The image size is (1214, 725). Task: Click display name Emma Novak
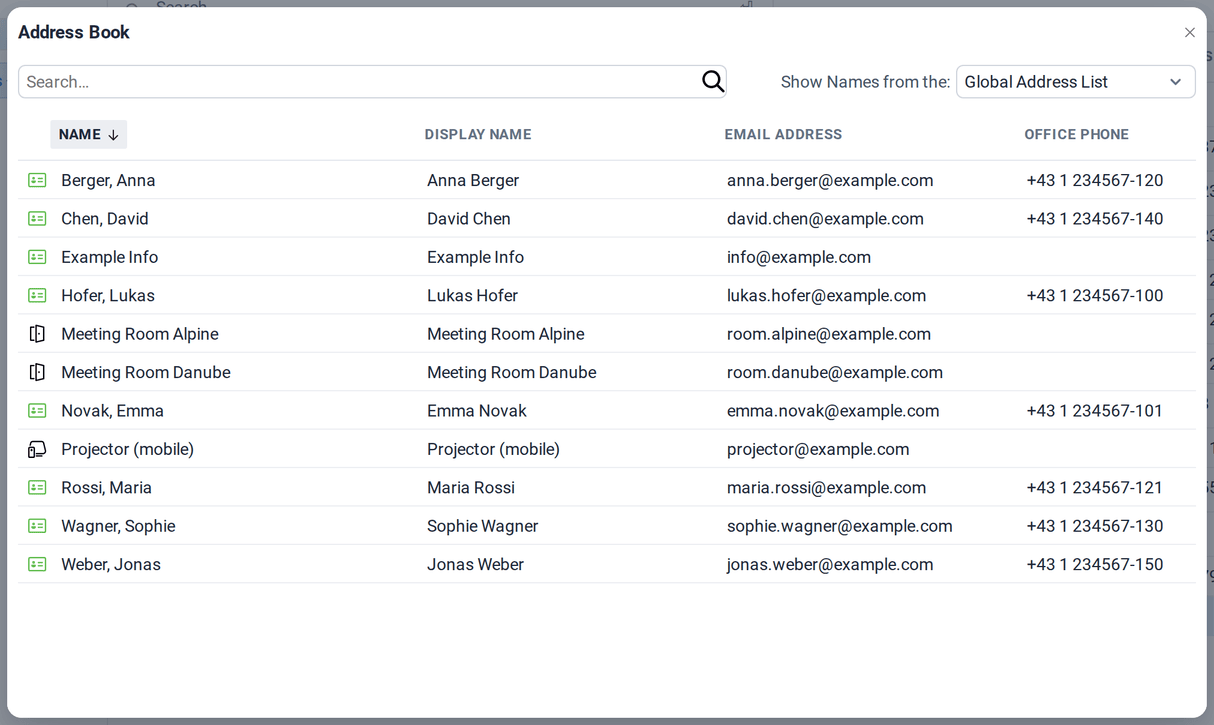477,411
